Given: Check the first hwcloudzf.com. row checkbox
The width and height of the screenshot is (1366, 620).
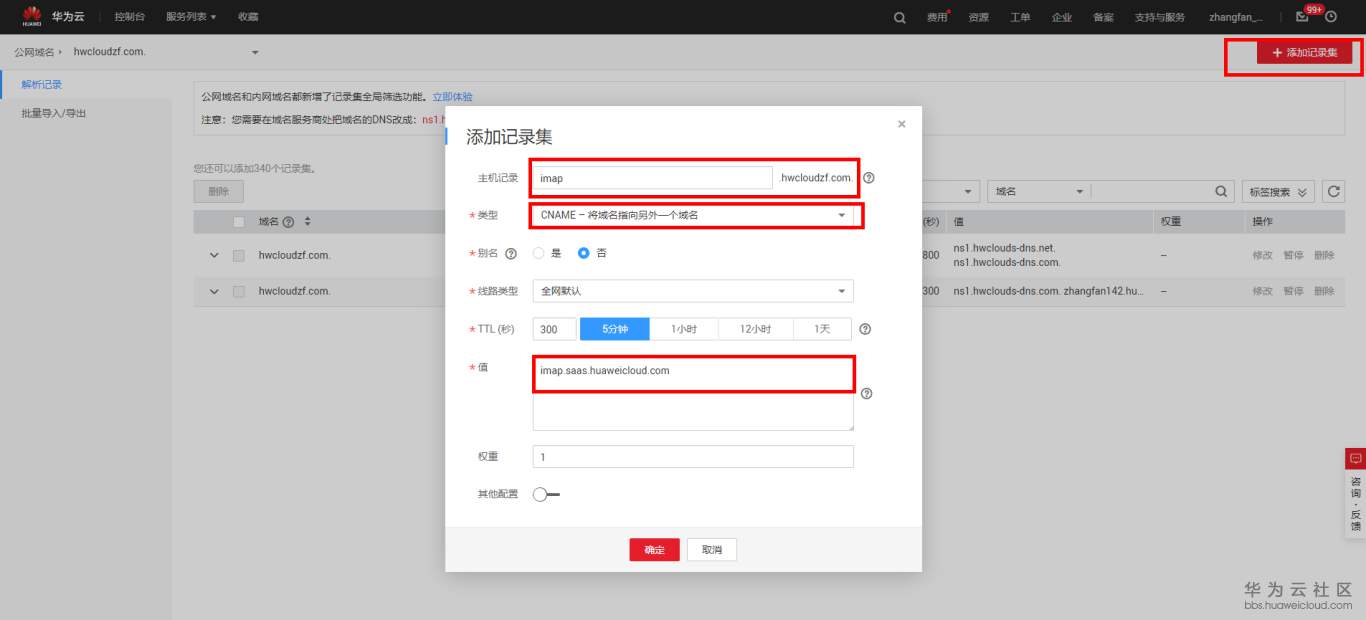Looking at the screenshot, I should tap(238, 256).
